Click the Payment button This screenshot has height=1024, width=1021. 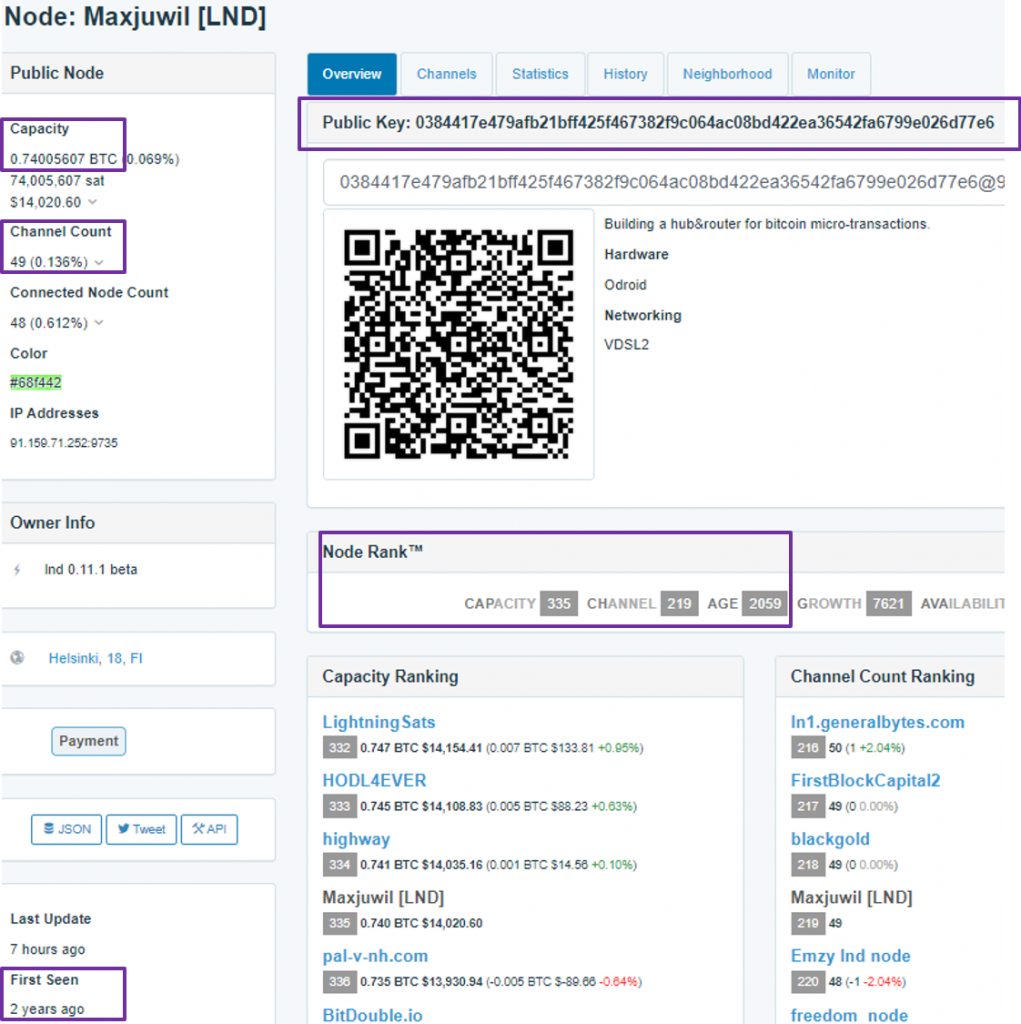(x=89, y=741)
